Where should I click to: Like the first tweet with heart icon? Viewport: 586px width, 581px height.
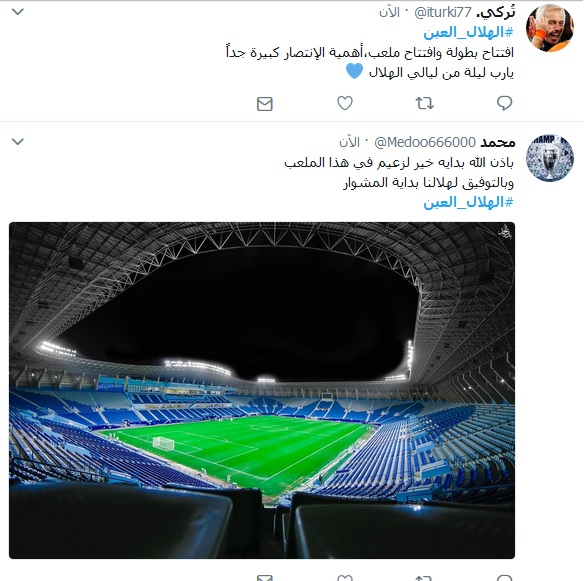click(345, 103)
